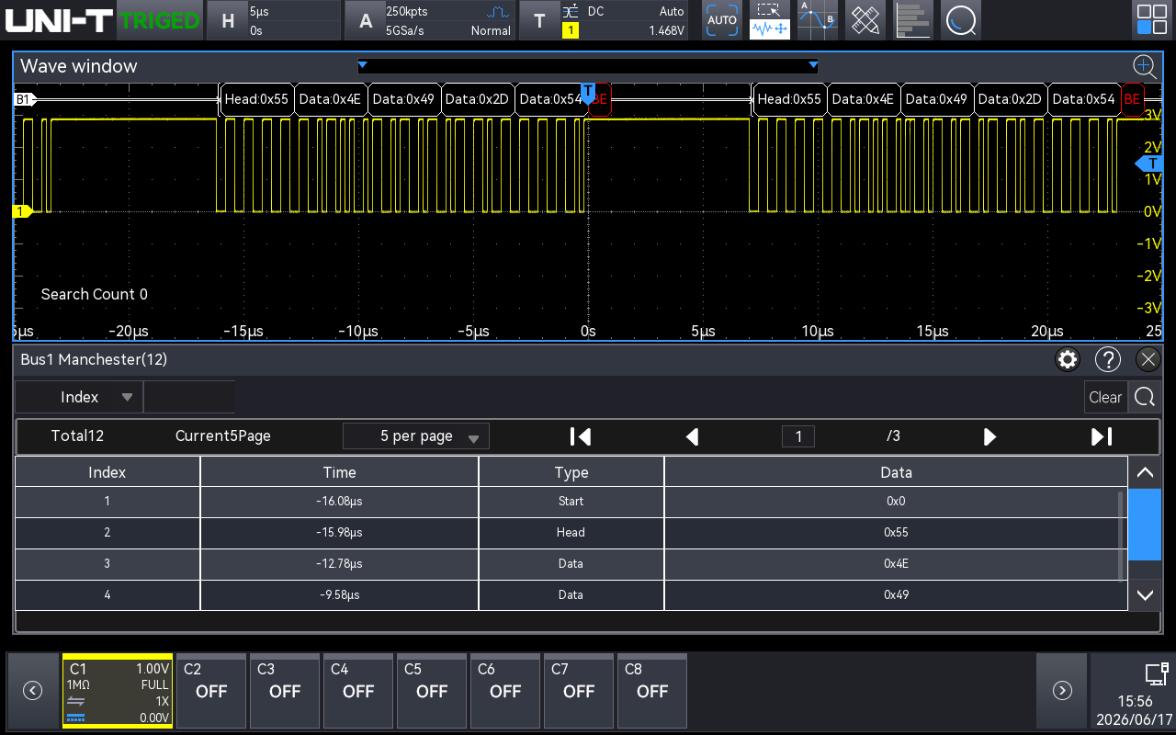
Task: Clear the decode table search filter
Action: tap(1106, 397)
